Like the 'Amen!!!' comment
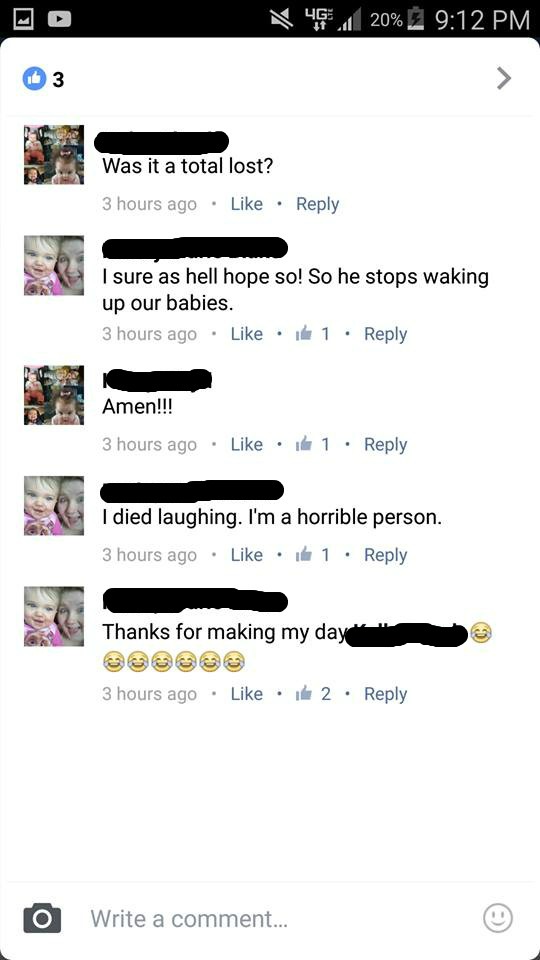Image resolution: width=540 pixels, height=960 pixels. (246, 444)
